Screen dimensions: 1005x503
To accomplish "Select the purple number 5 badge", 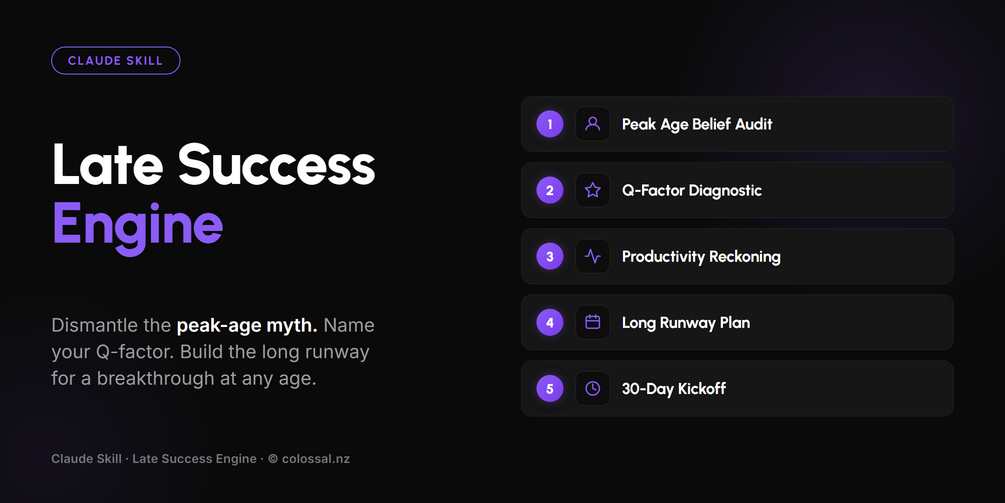I will [549, 388].
